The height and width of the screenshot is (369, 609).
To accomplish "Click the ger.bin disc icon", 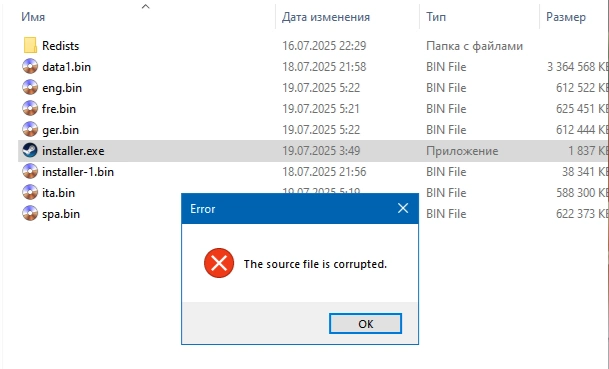I will [x=30, y=129].
